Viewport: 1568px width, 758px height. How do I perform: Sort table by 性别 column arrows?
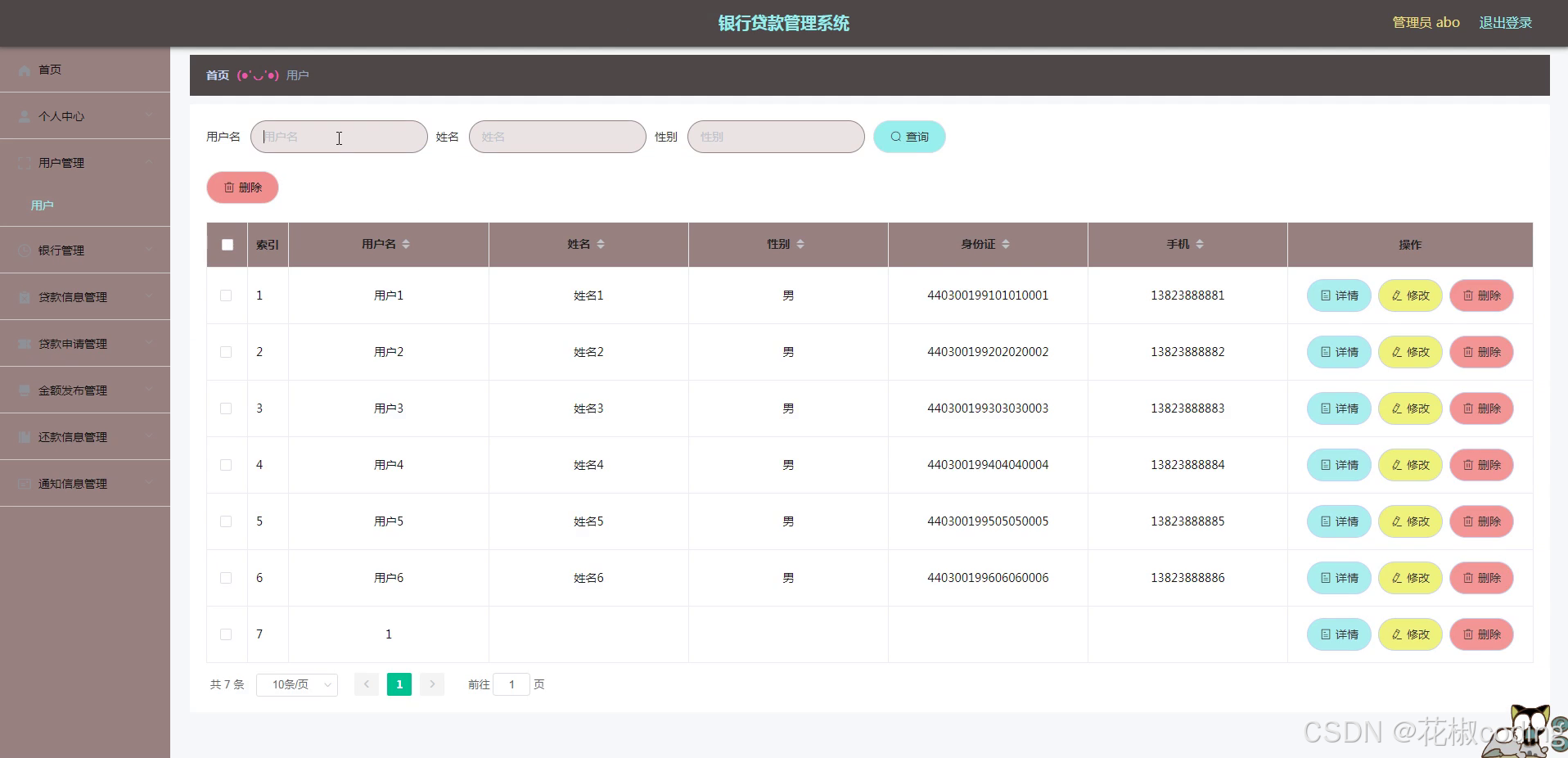(x=800, y=244)
